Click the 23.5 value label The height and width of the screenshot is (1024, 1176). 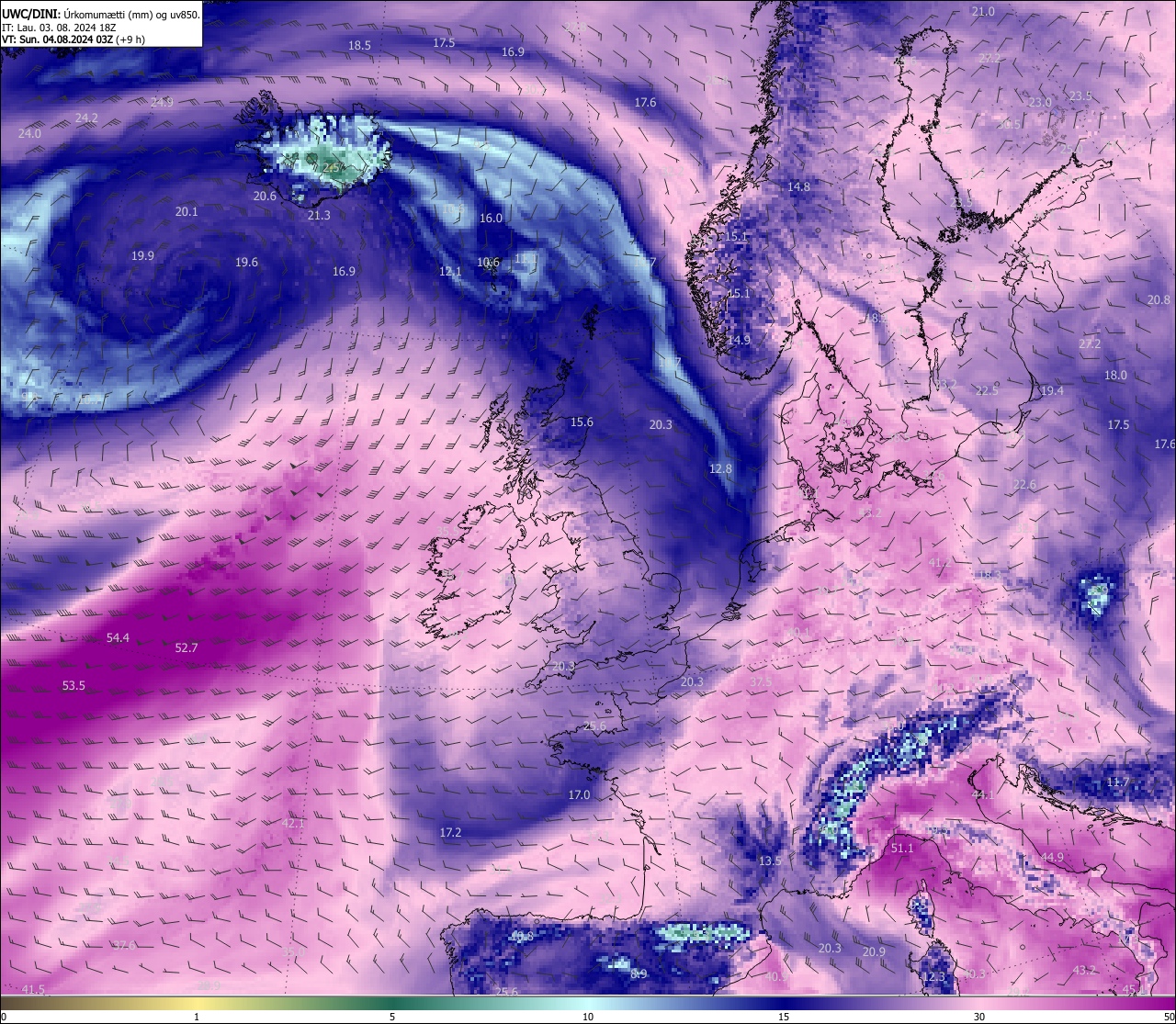tap(1080, 96)
